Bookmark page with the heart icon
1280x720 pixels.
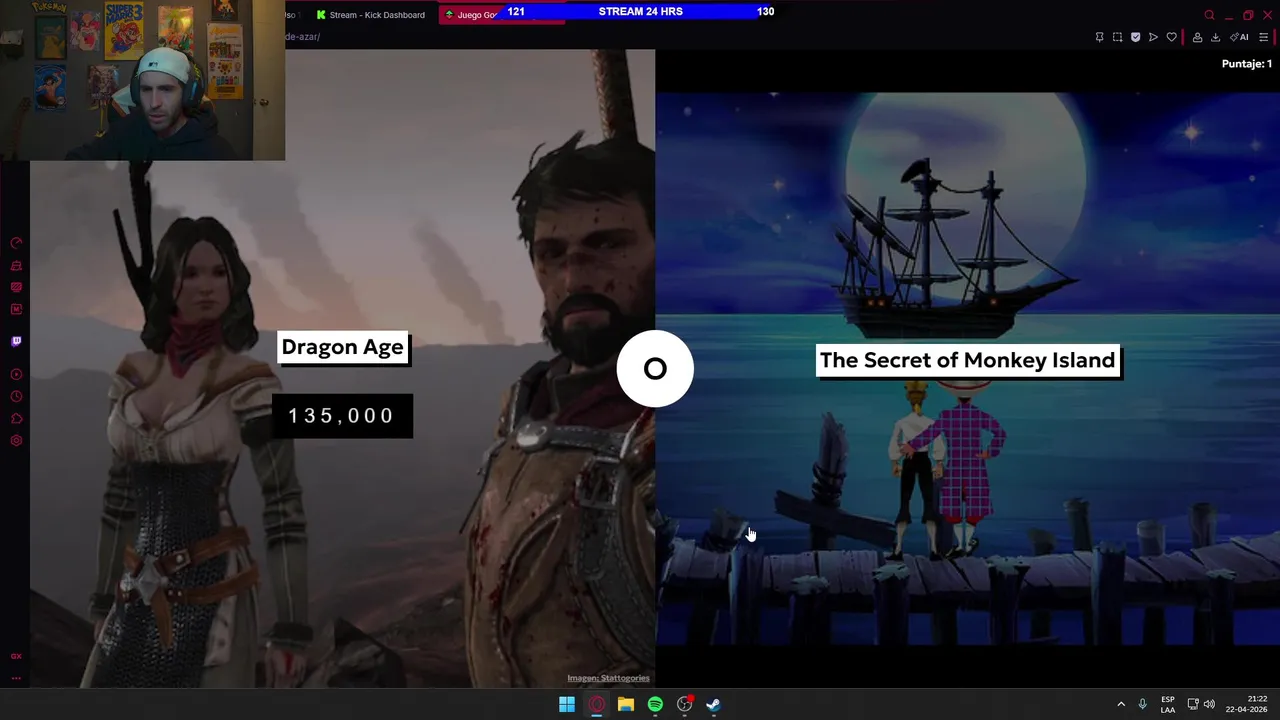(1172, 37)
